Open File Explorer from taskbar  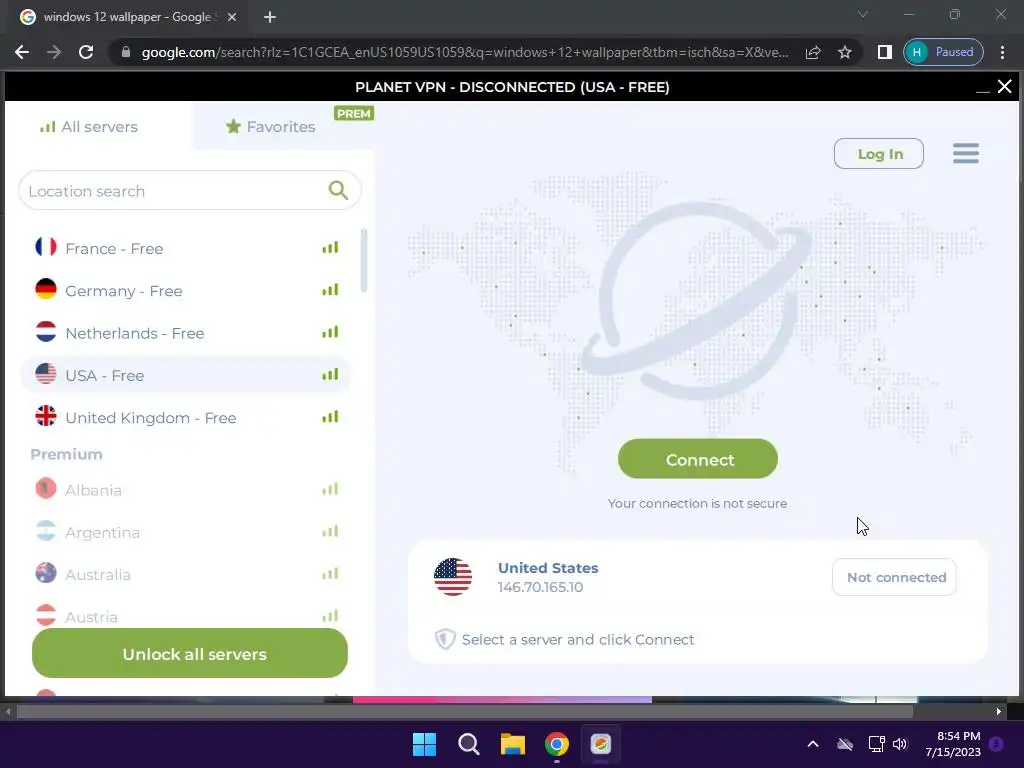513,744
